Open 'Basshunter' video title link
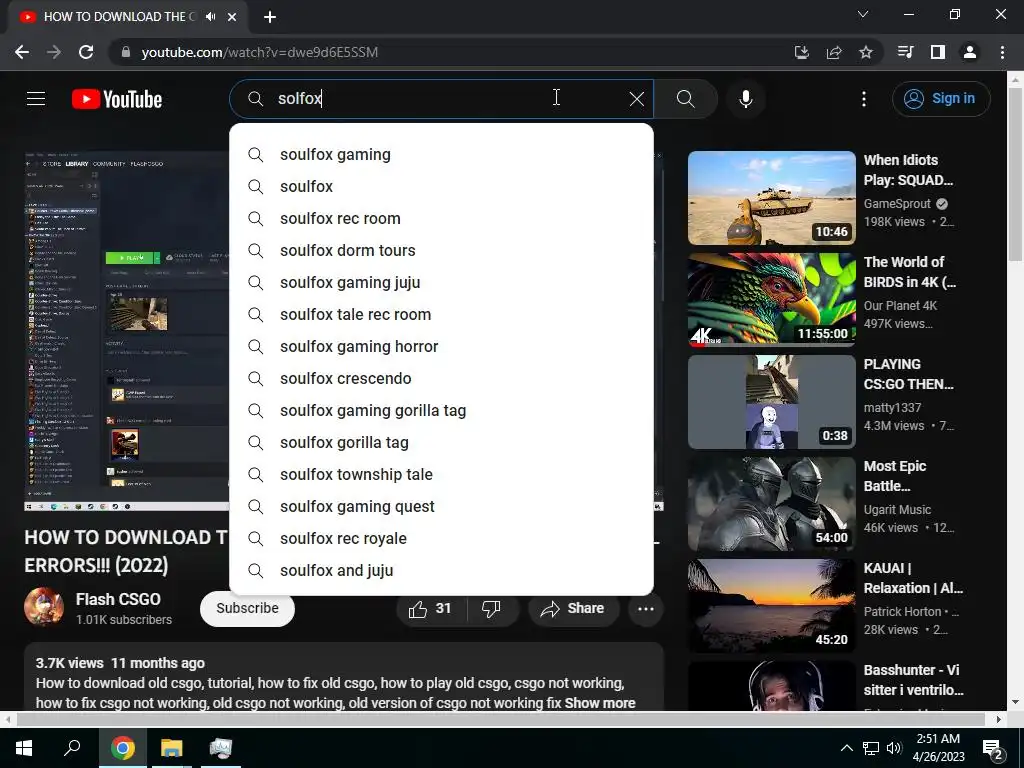Viewport: 1024px width, 768px height. 913,680
